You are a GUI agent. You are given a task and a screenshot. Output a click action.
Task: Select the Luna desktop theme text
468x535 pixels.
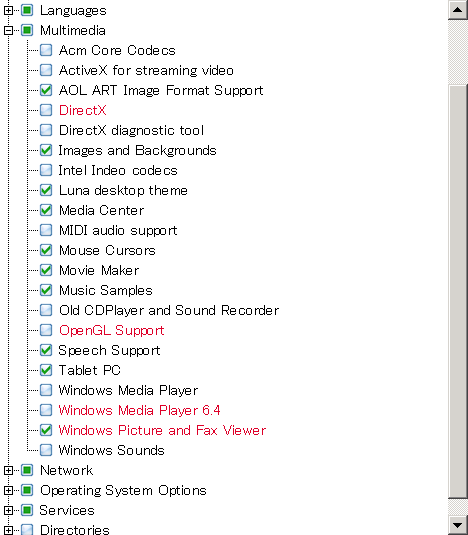(123, 190)
